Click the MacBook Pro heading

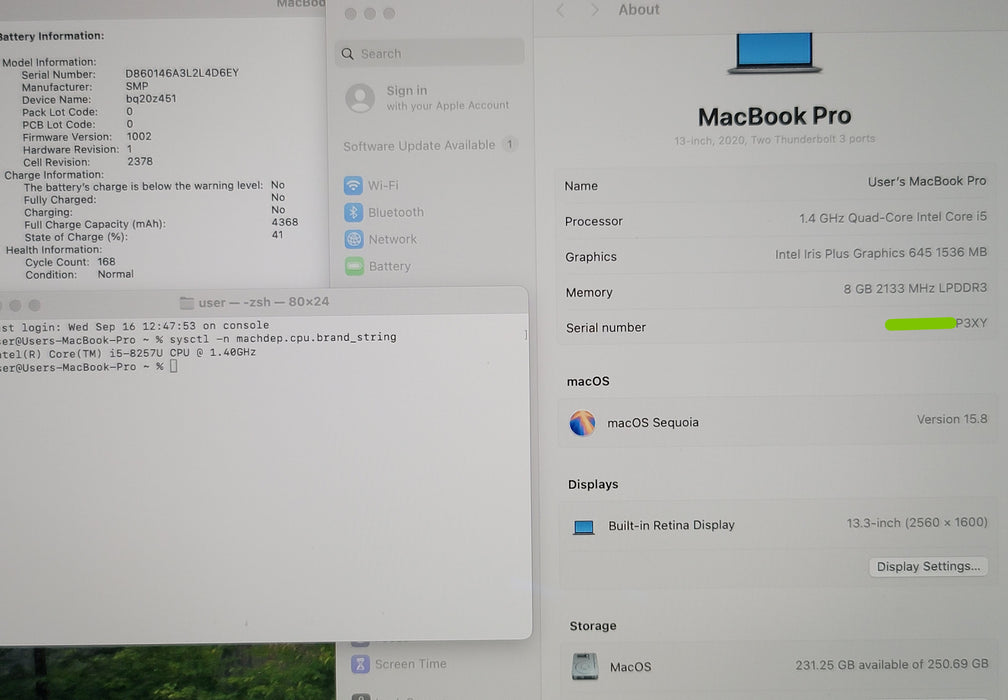click(775, 116)
